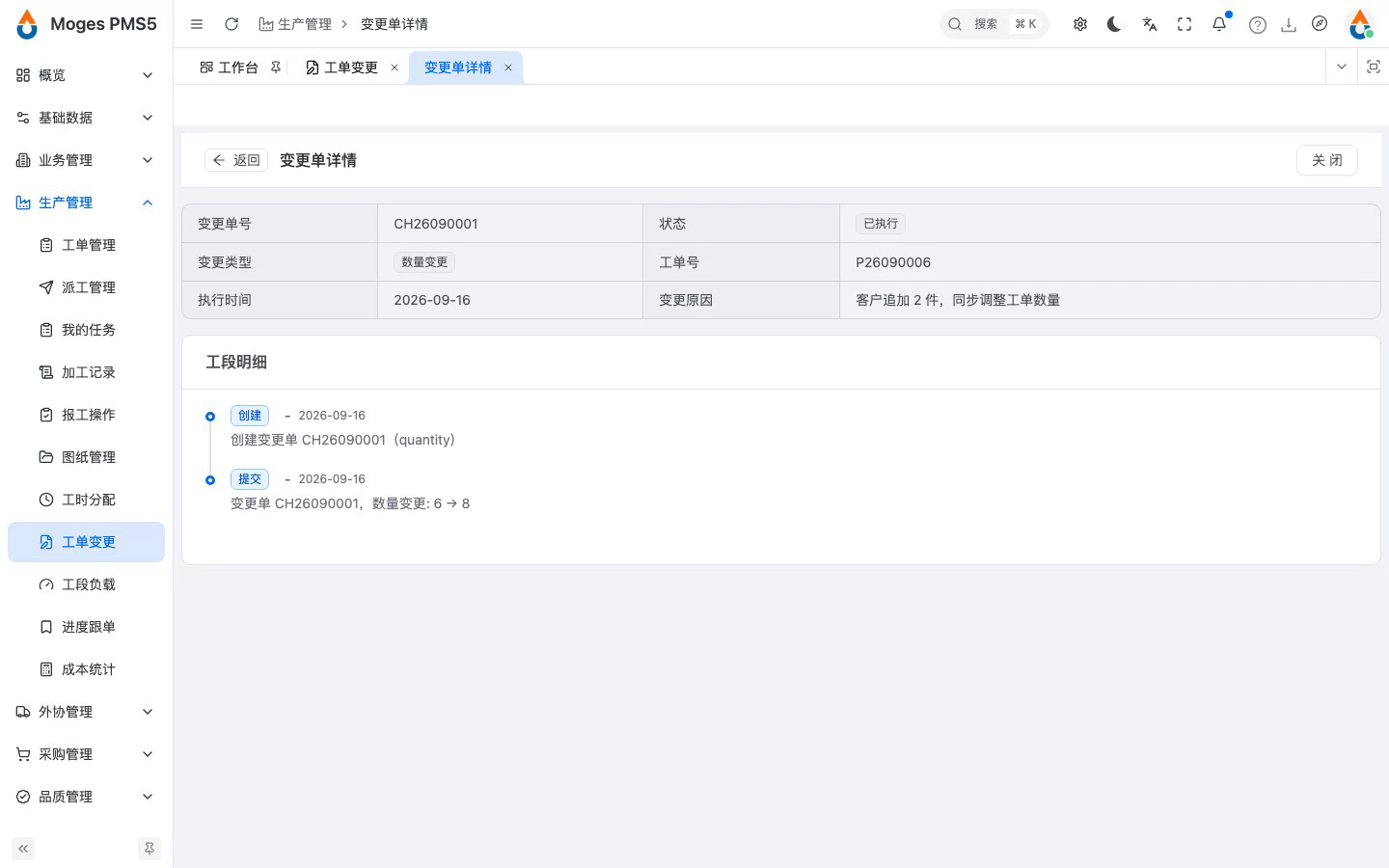Click the download icon in header

[1289, 25]
